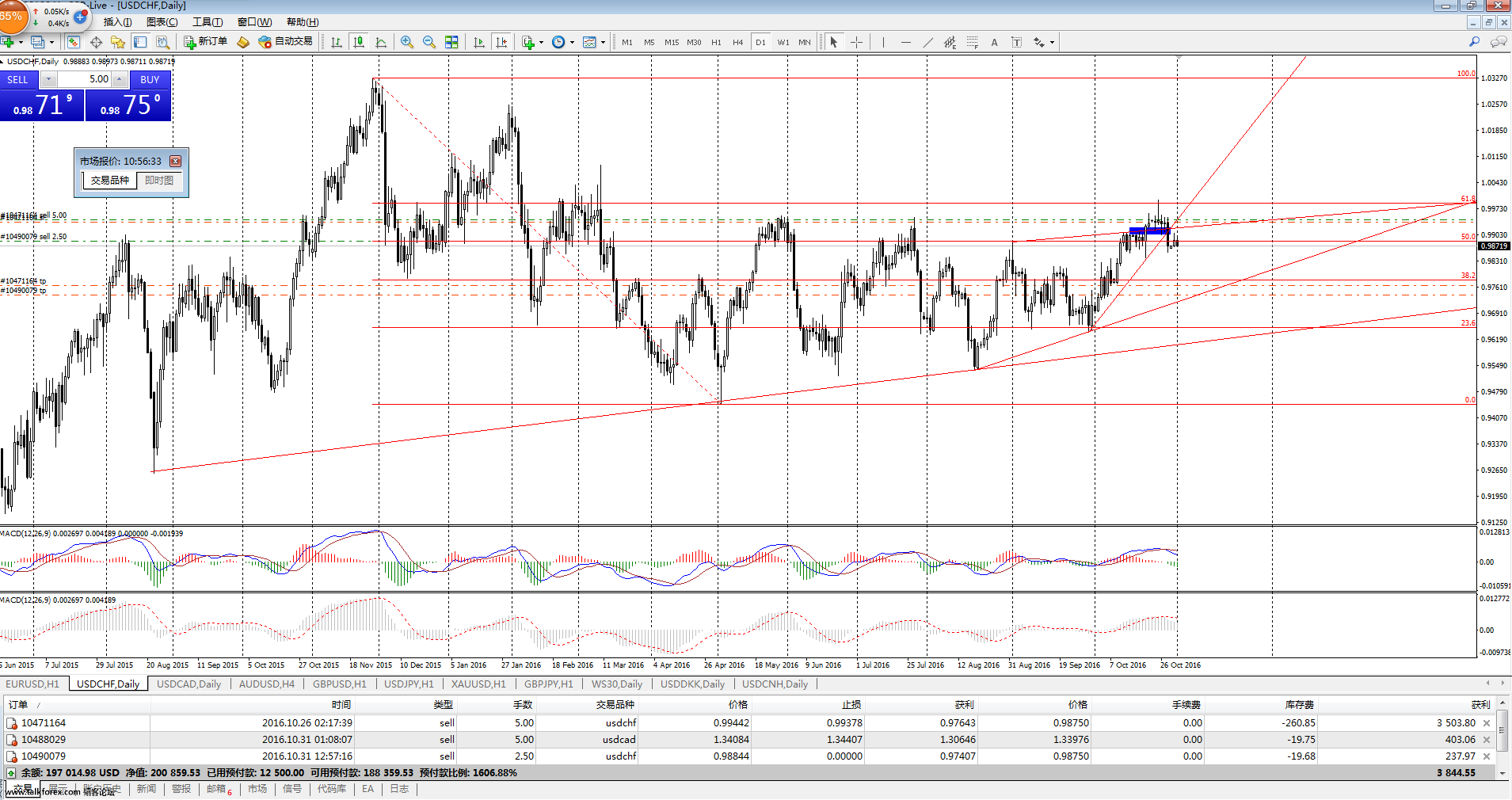Screen dimensions: 1512x800
Task: Open the 图表(C) Charts menu
Action: point(162,22)
